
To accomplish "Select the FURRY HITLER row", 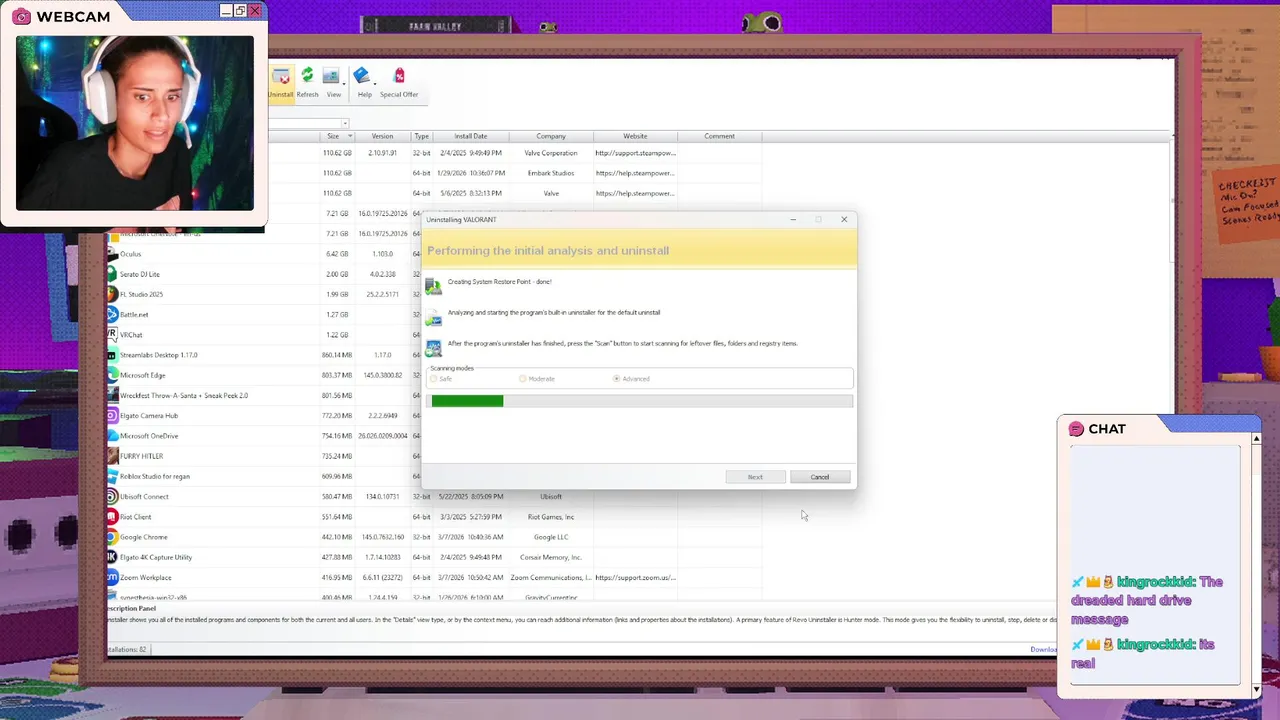I will click(x=434, y=456).
